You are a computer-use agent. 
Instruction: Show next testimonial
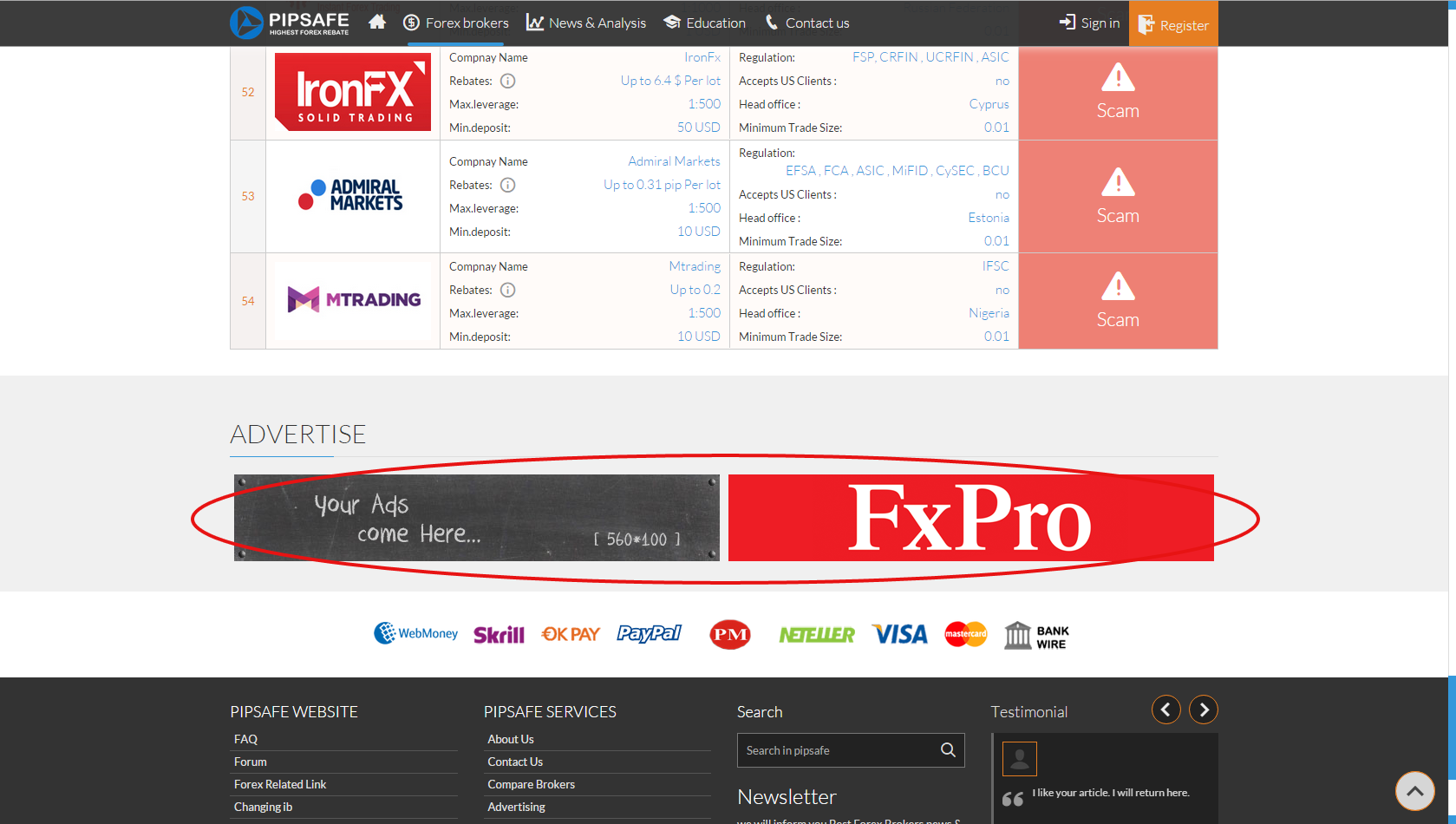coord(1204,710)
